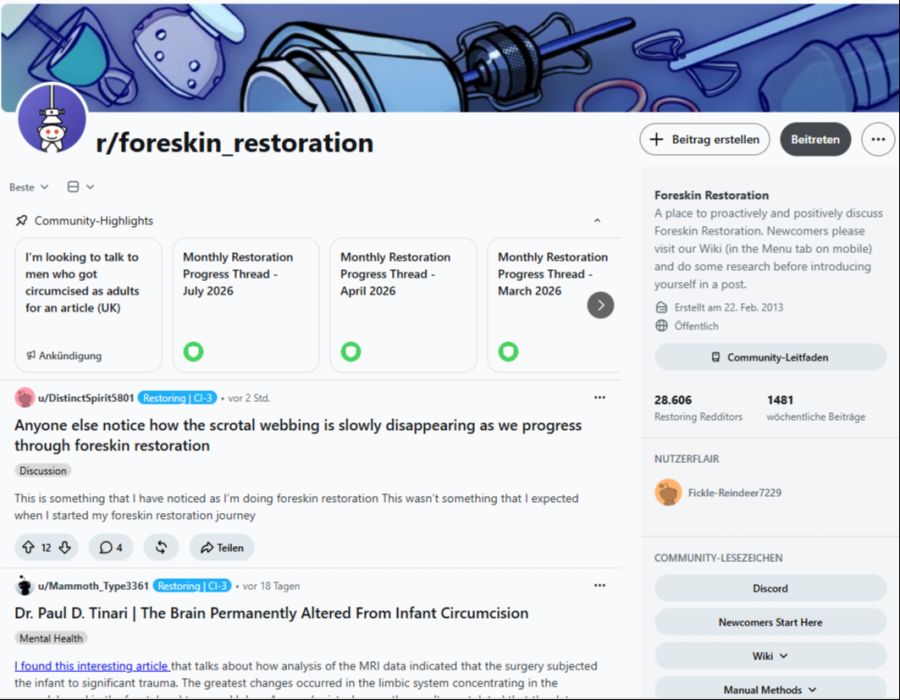
Task: Expand the Wiki bookmark menu
Action: click(770, 656)
